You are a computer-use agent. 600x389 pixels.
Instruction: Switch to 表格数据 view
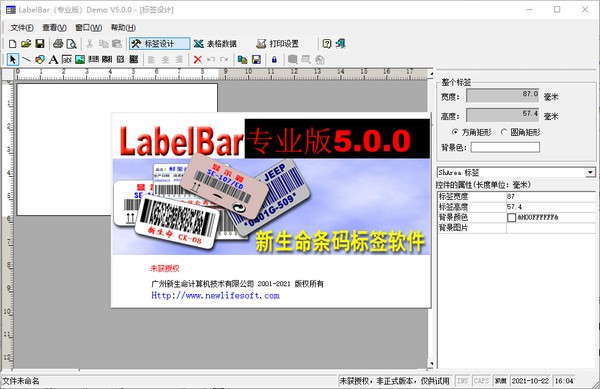coord(215,44)
